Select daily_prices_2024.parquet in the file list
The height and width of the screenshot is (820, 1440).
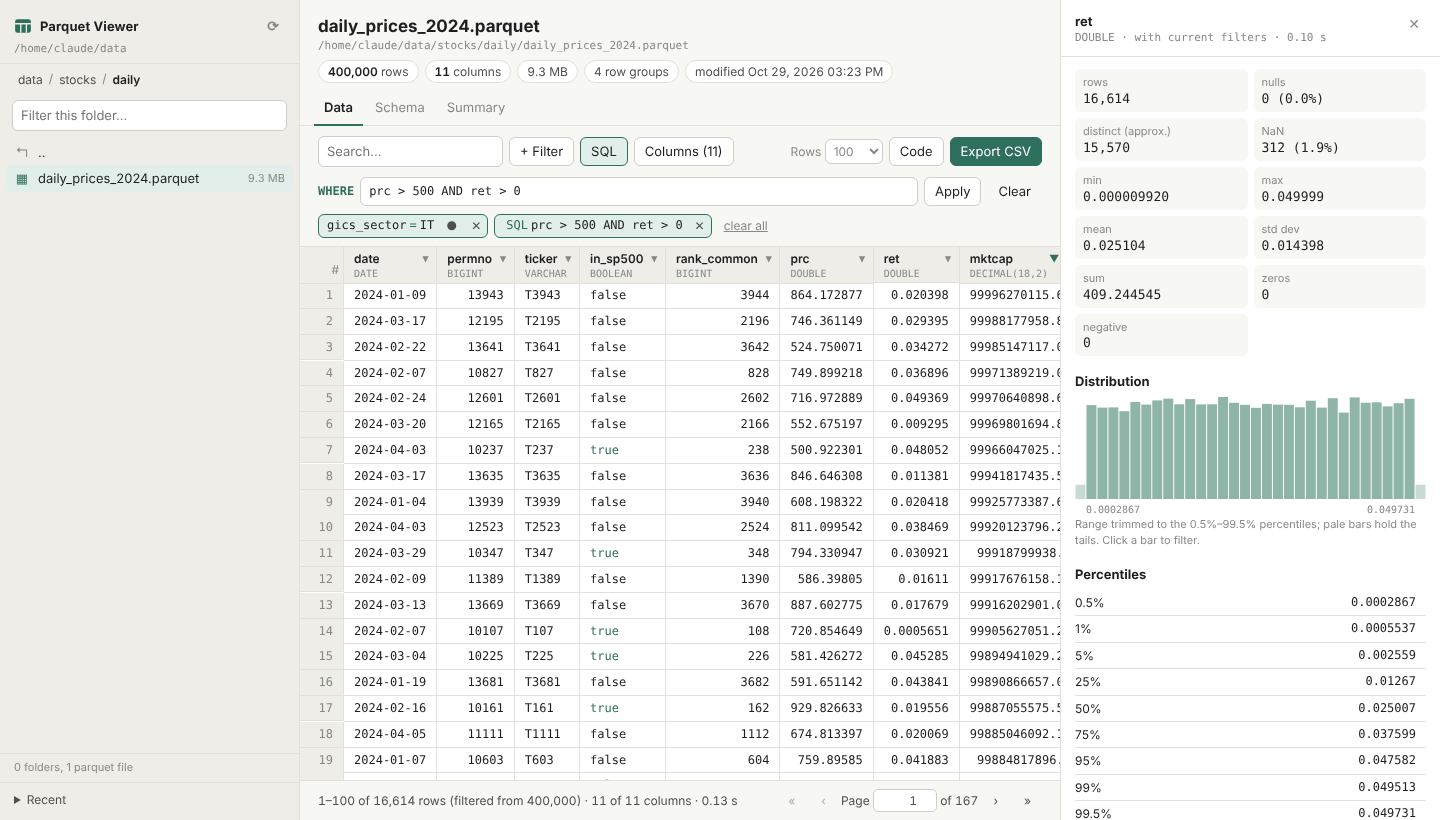(x=150, y=179)
